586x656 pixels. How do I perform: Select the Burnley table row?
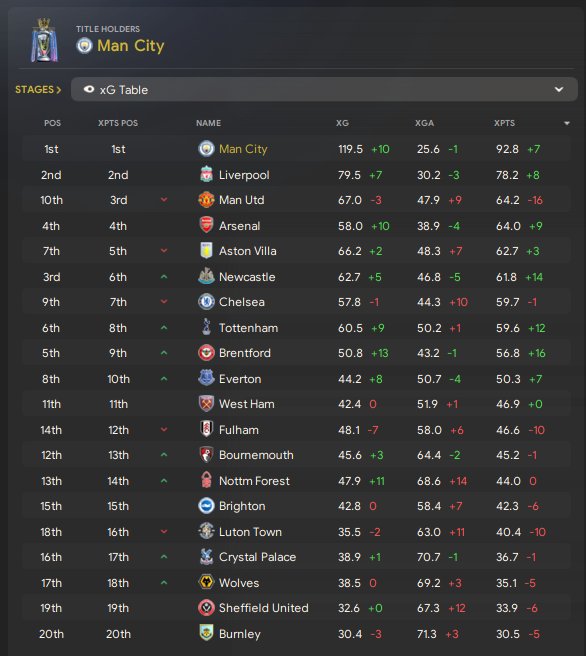[x=297, y=633]
